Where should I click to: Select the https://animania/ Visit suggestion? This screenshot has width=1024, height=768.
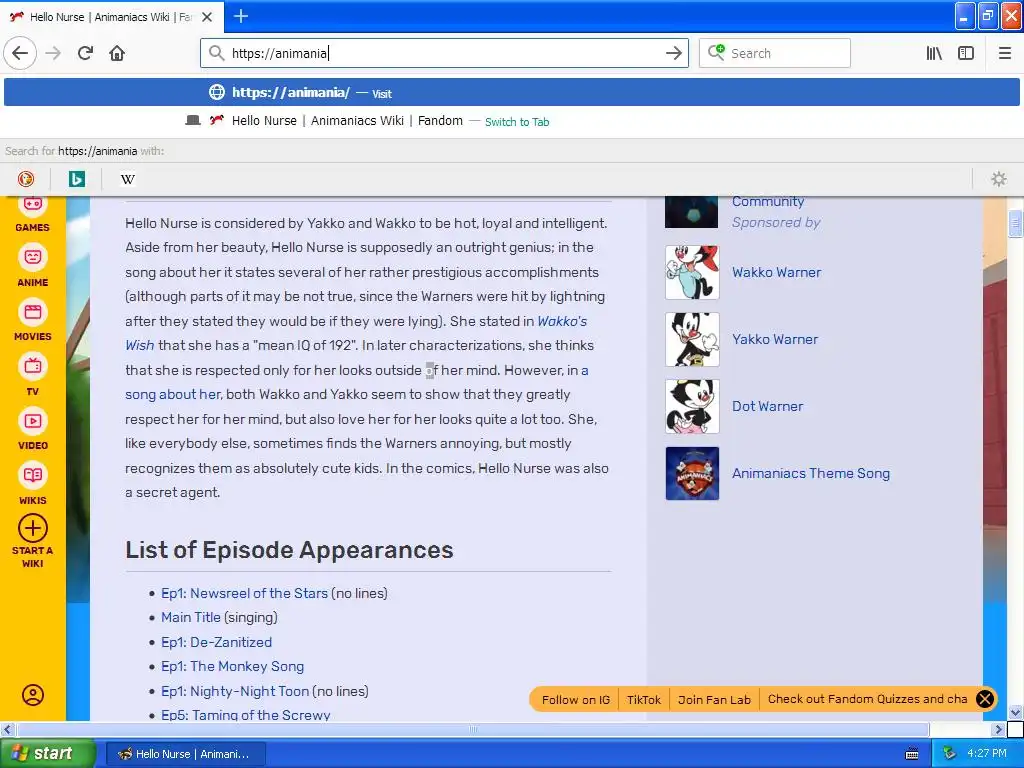pyautogui.click(x=512, y=92)
